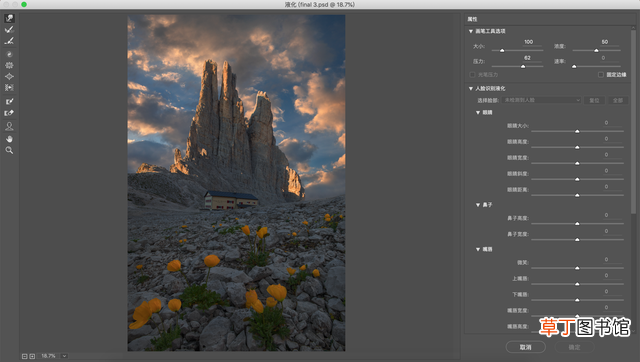Click the 18.7% zoom percentage field
Viewport: 640px width, 362px height.
click(49, 356)
